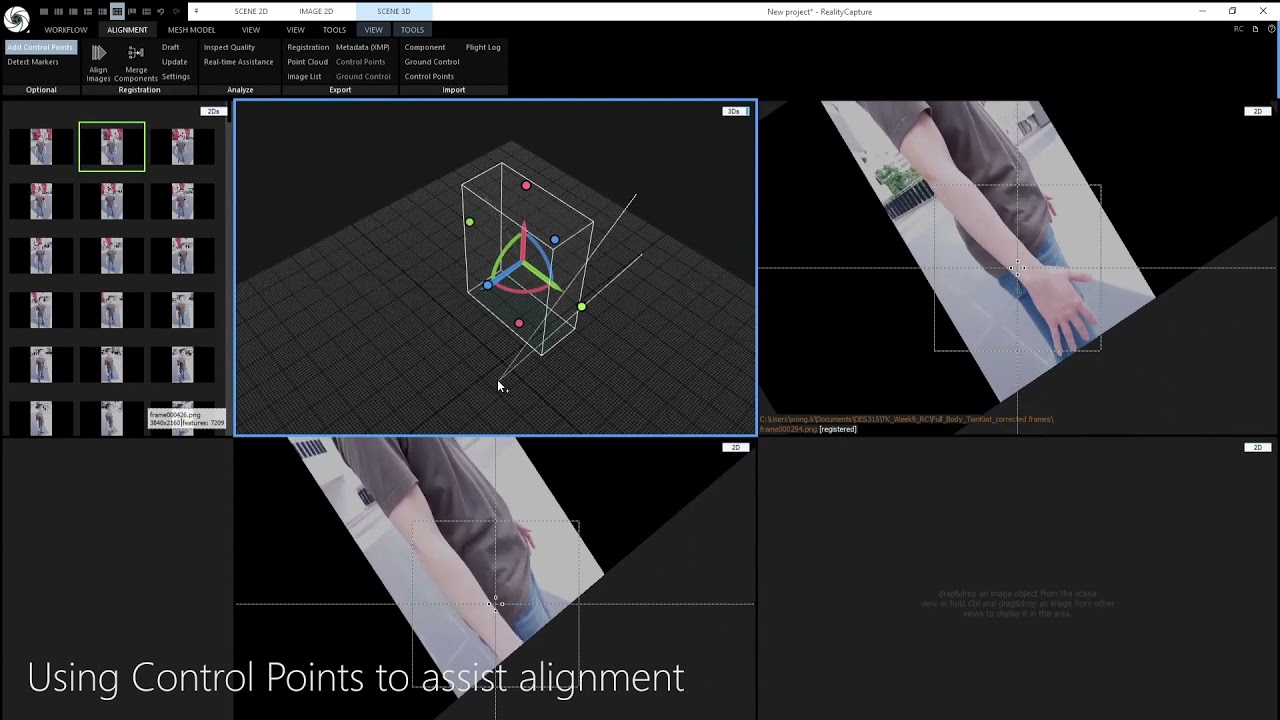The height and width of the screenshot is (720, 1280).
Task: Click Ground Control in Import group
Action: (x=432, y=62)
